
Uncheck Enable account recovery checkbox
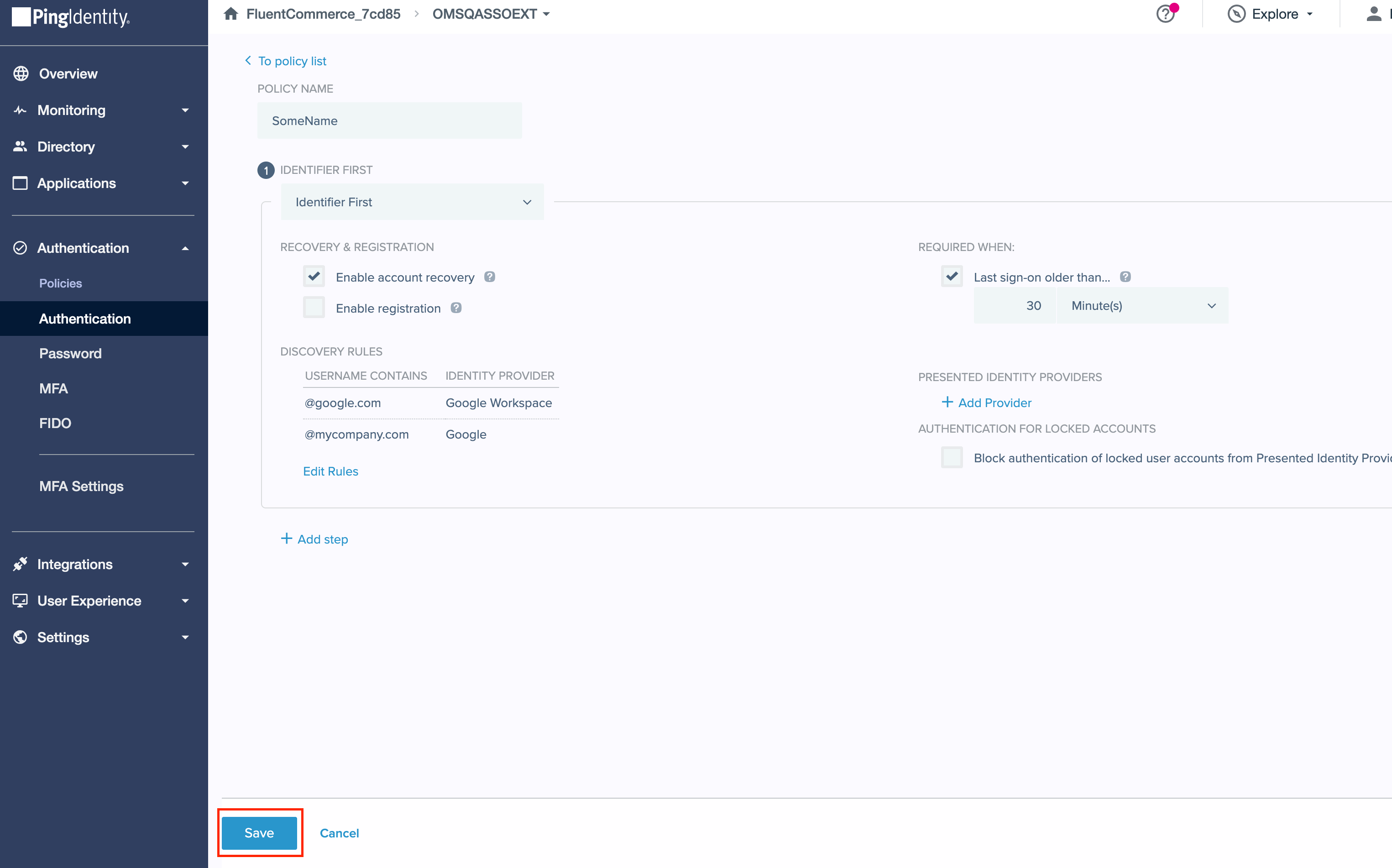pos(314,276)
